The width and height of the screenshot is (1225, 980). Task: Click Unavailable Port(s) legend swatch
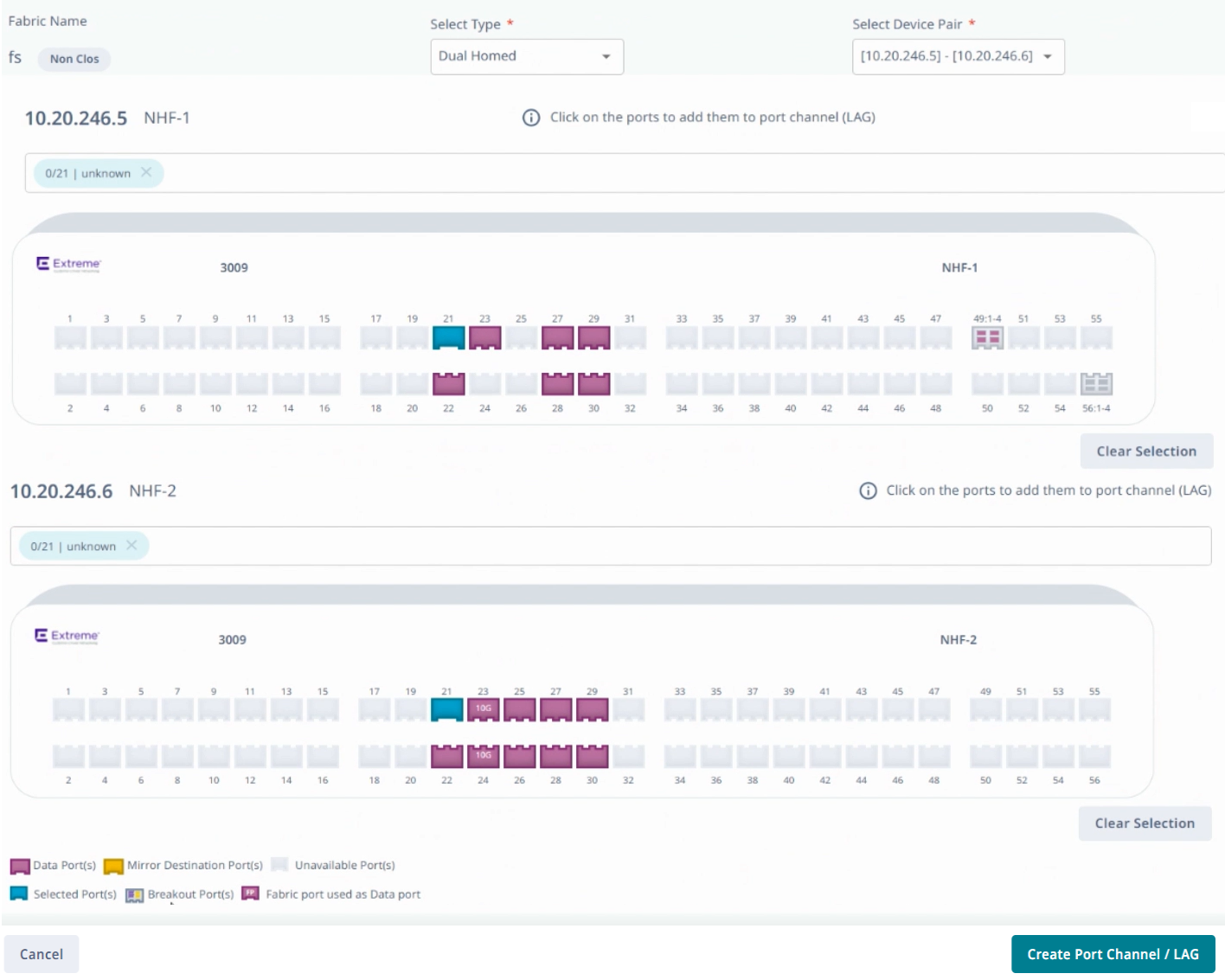279,864
